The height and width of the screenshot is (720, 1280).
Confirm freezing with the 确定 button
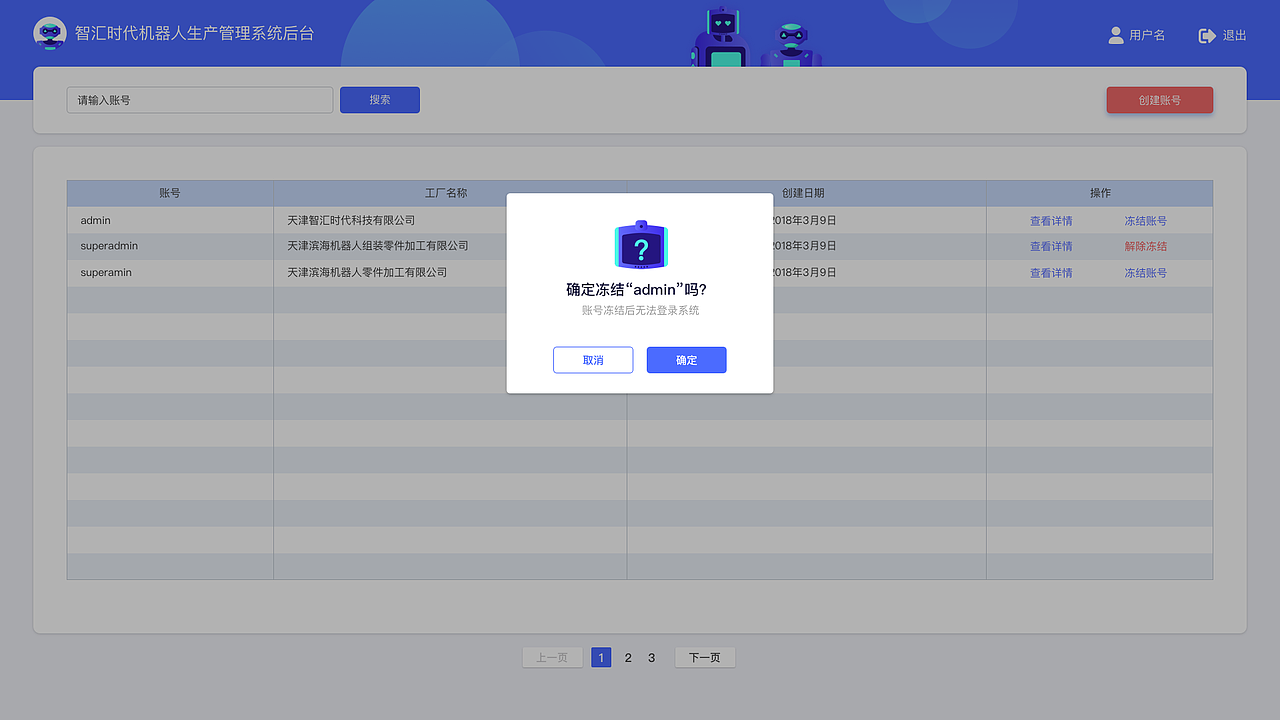click(686, 360)
